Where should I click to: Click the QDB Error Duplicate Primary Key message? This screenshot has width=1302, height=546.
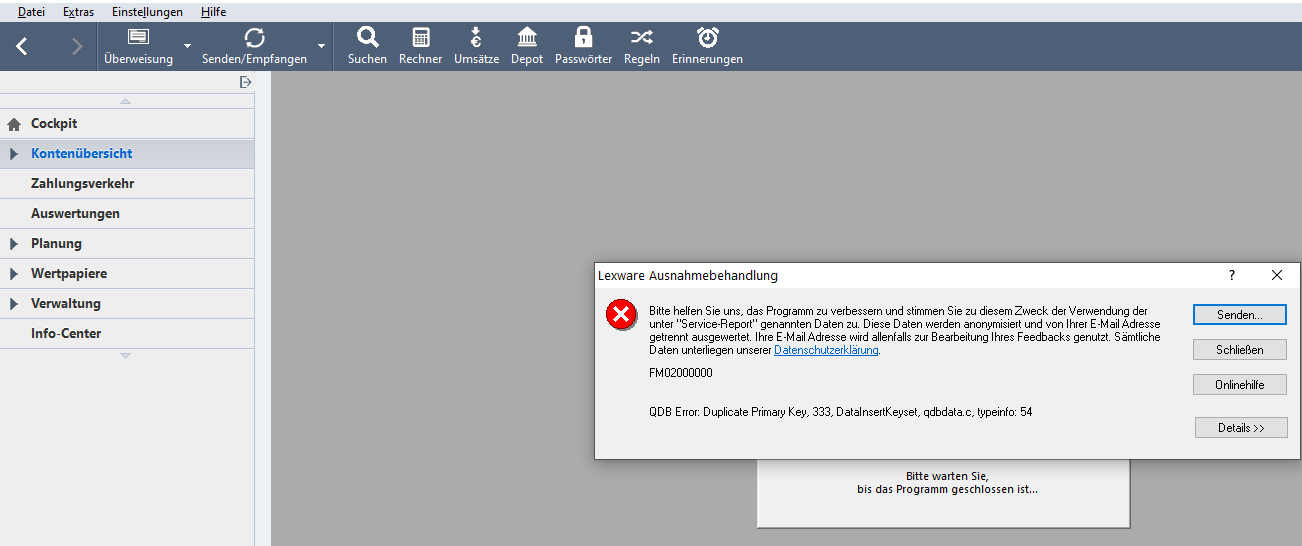[841, 412]
